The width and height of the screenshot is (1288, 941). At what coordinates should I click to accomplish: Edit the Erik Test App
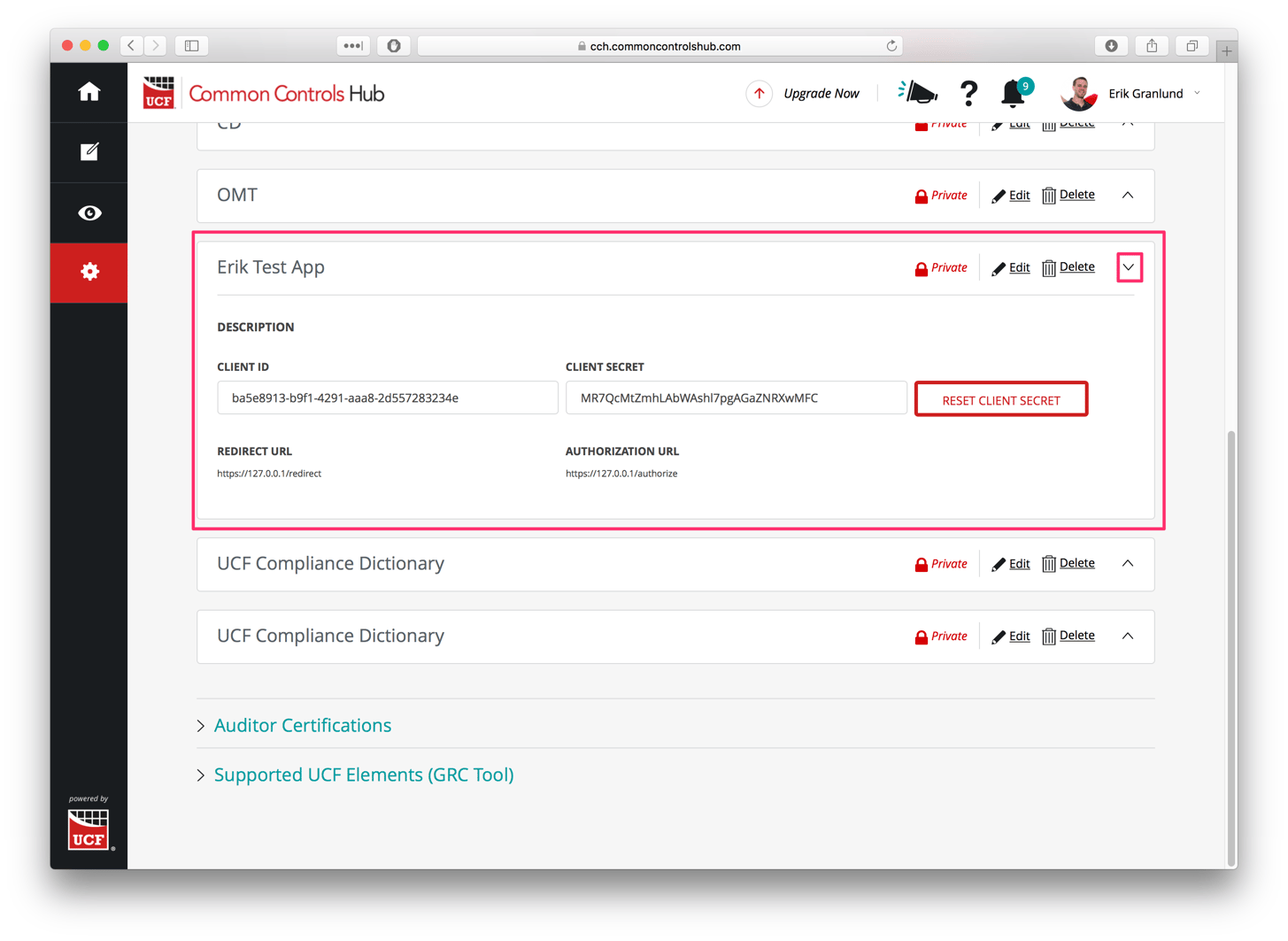tap(1011, 268)
